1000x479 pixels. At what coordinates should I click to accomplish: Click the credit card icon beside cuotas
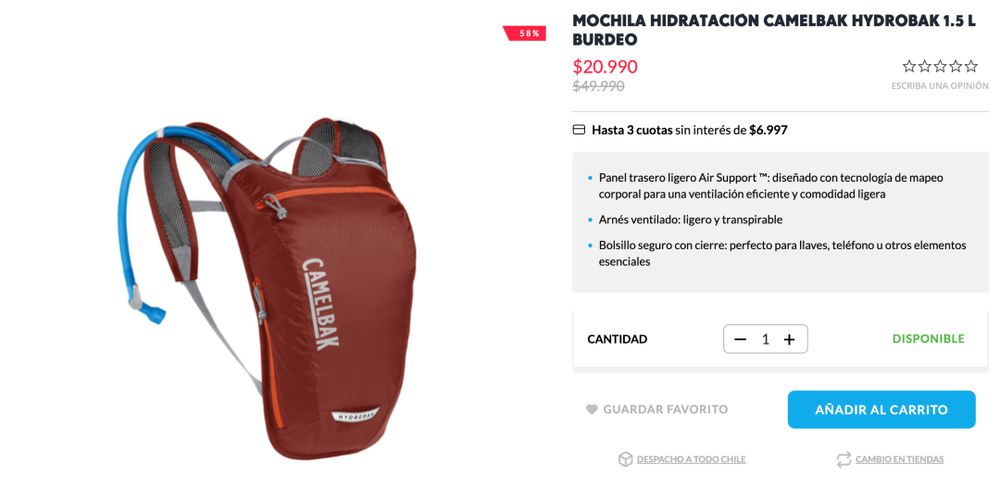579,130
